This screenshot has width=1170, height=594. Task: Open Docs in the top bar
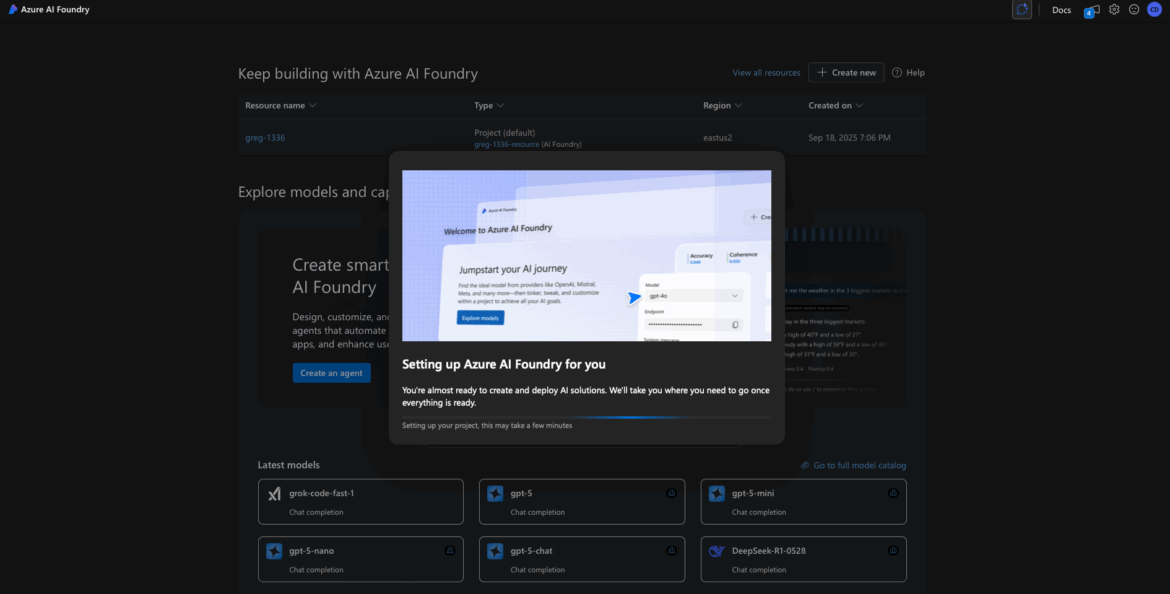point(1061,10)
